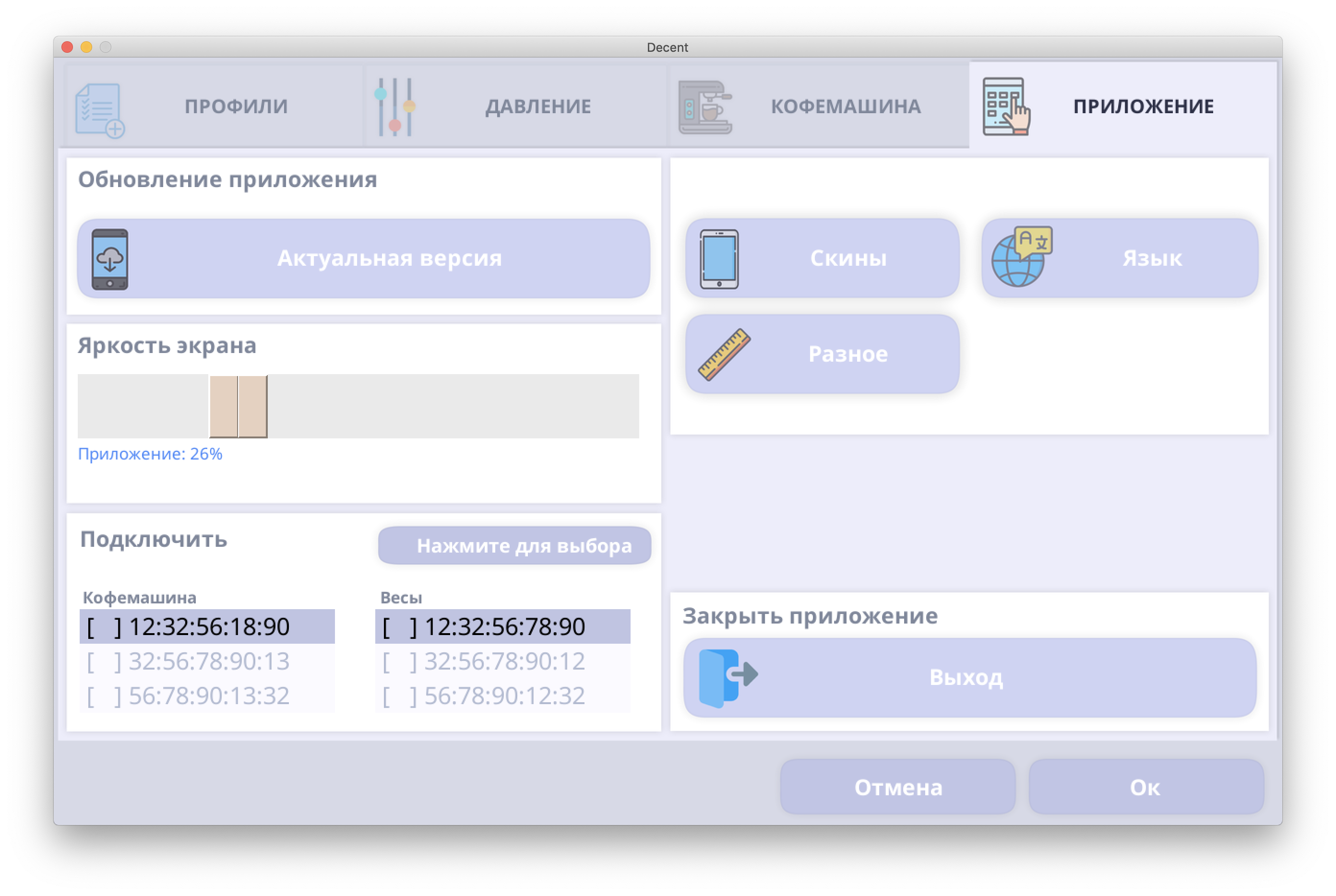Select scale address 56:78:90:12:32
Screen dimensions: 1336x896
point(502,696)
